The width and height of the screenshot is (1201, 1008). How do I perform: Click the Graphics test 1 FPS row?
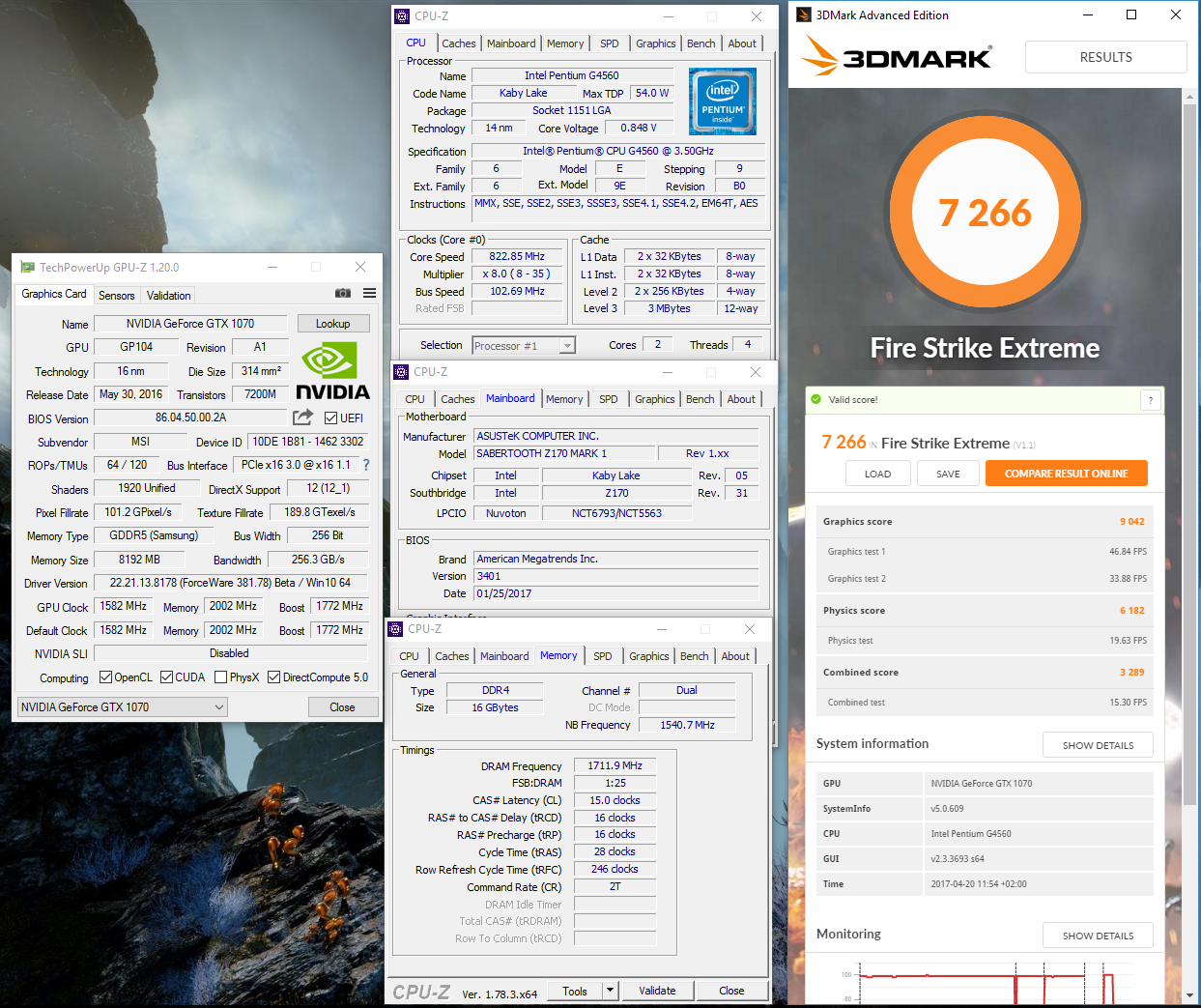point(985,551)
